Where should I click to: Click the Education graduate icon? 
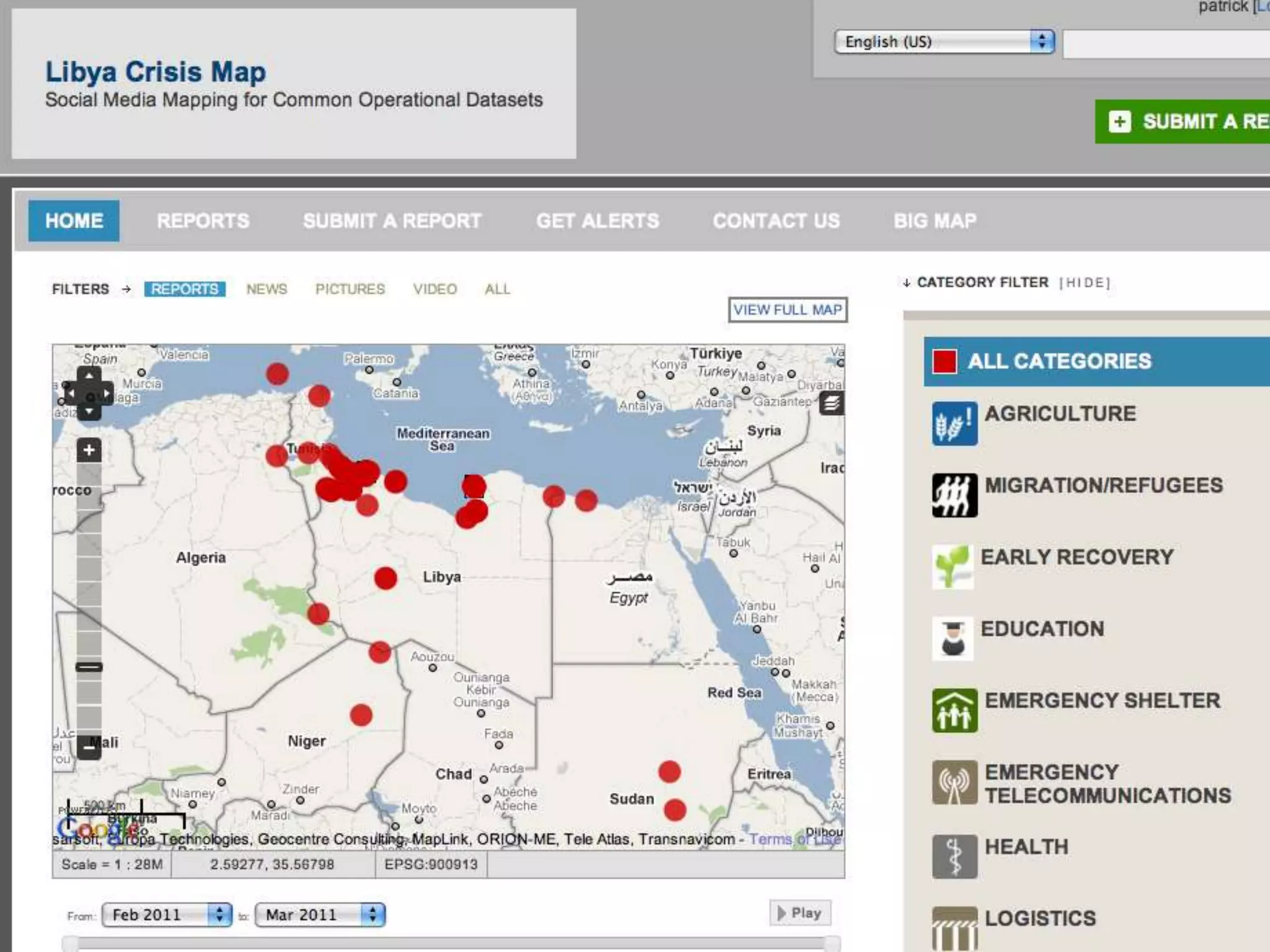952,638
